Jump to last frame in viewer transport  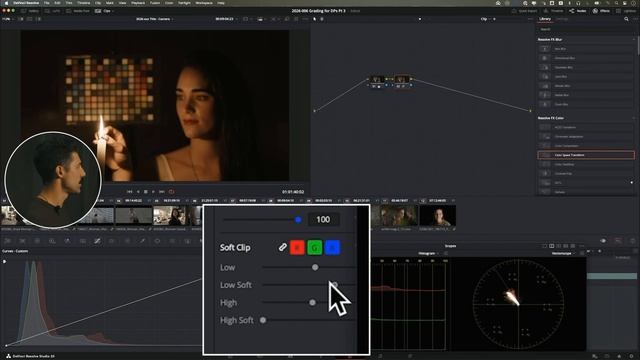coord(162,191)
